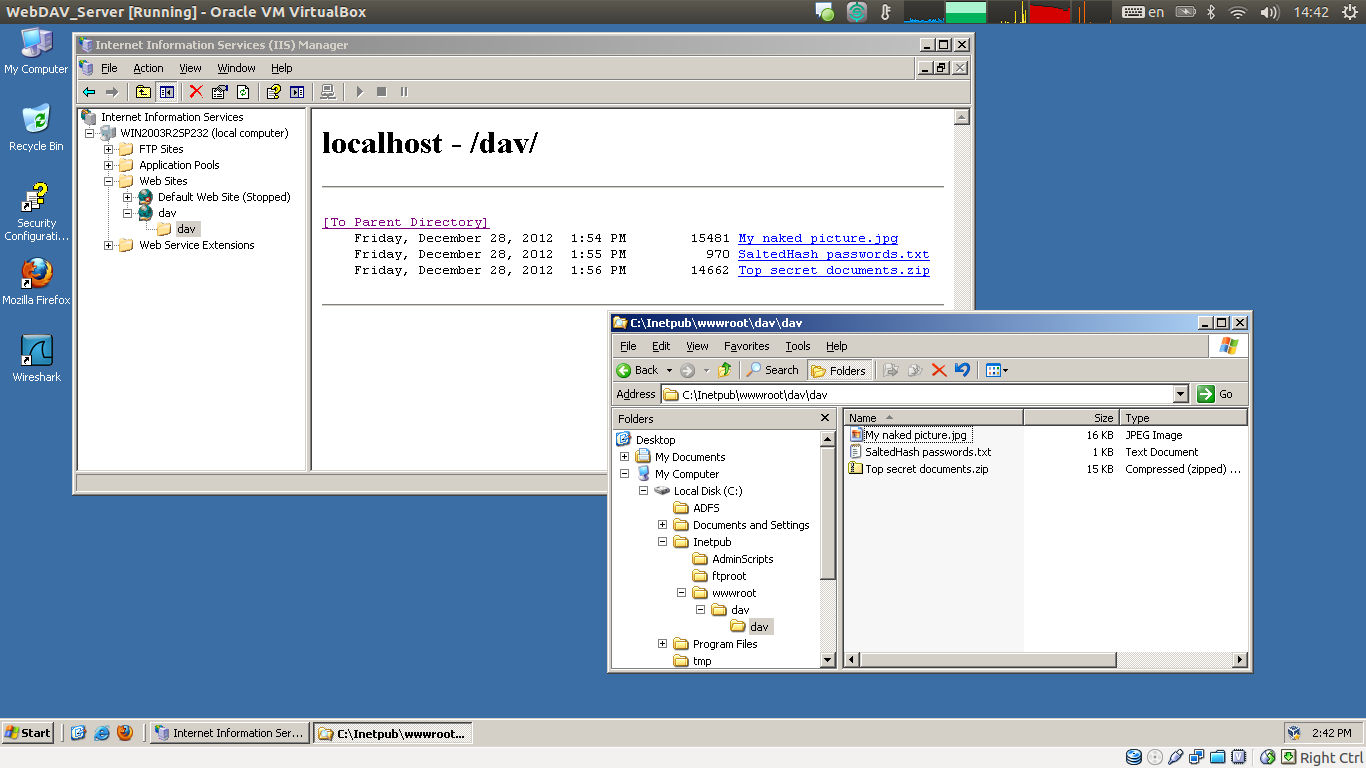Image resolution: width=1366 pixels, height=768 pixels.
Task: Switch to Internet Information Services taskbar button
Action: coord(229,733)
